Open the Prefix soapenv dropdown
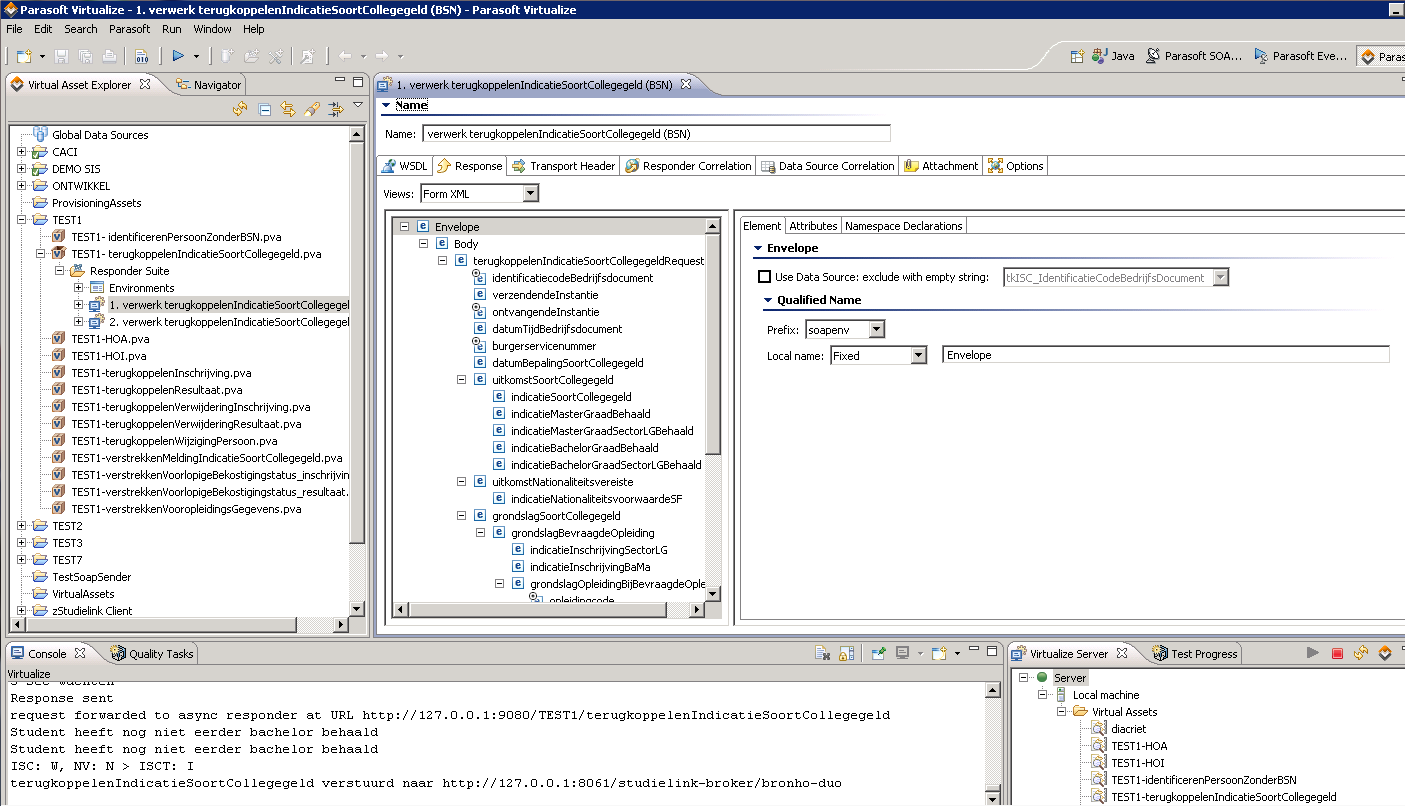1405x806 pixels. click(876, 329)
